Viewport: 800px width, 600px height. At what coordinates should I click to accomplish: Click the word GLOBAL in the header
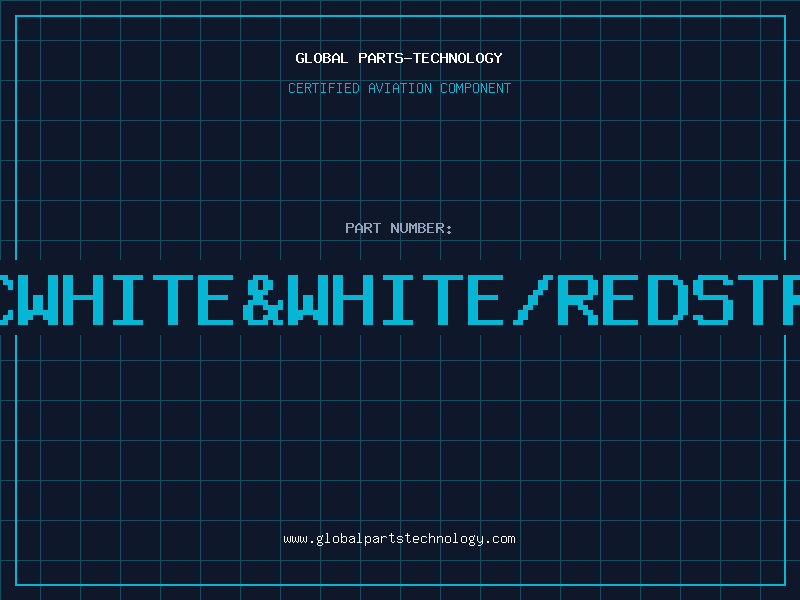[x=322, y=58]
